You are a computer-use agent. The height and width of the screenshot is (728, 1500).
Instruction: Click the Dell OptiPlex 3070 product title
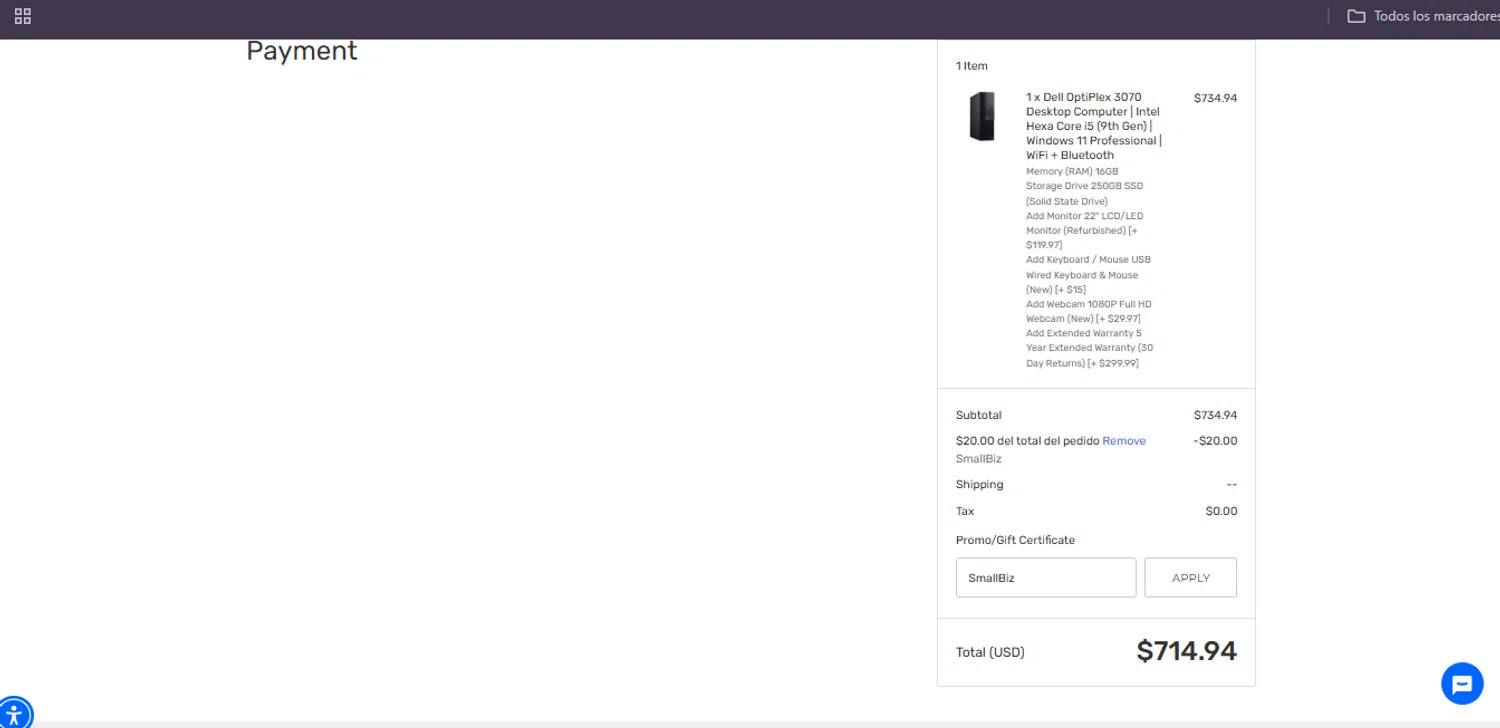(1093, 126)
